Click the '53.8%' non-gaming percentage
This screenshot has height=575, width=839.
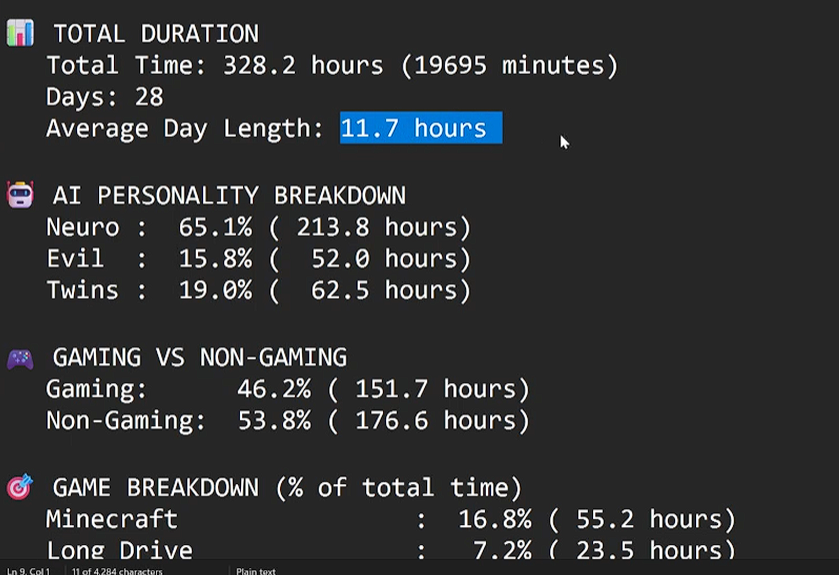coord(274,421)
